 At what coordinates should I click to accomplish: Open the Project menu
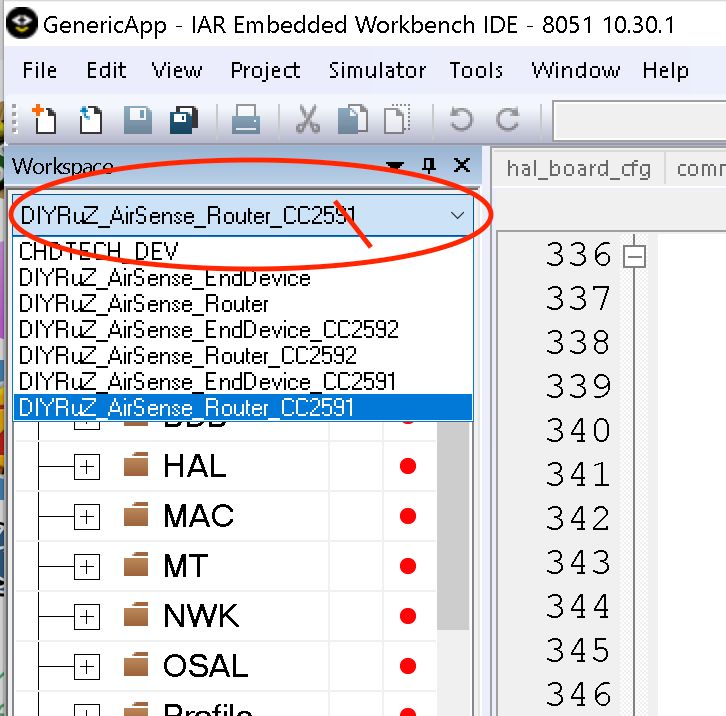click(x=265, y=71)
